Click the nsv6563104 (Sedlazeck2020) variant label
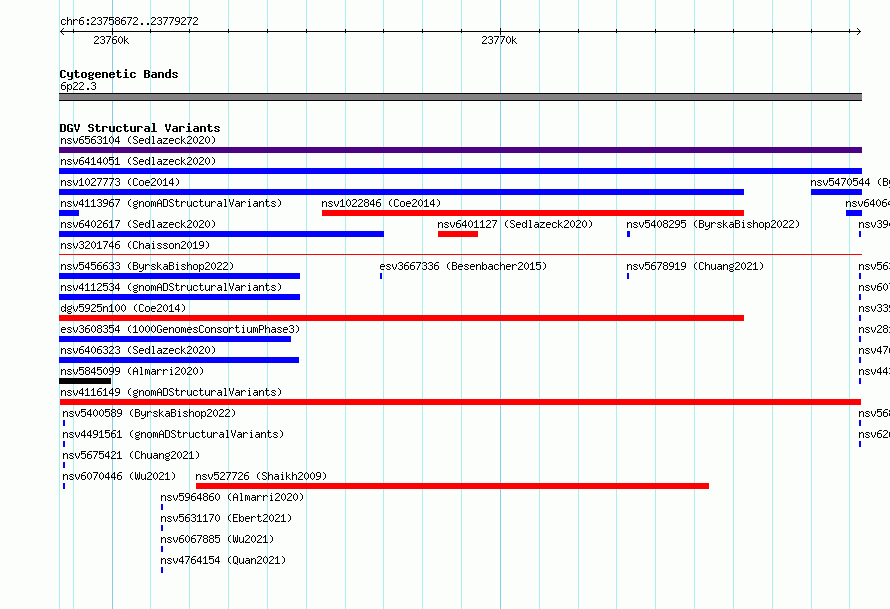This screenshot has height=609, width=890. tap(138, 140)
